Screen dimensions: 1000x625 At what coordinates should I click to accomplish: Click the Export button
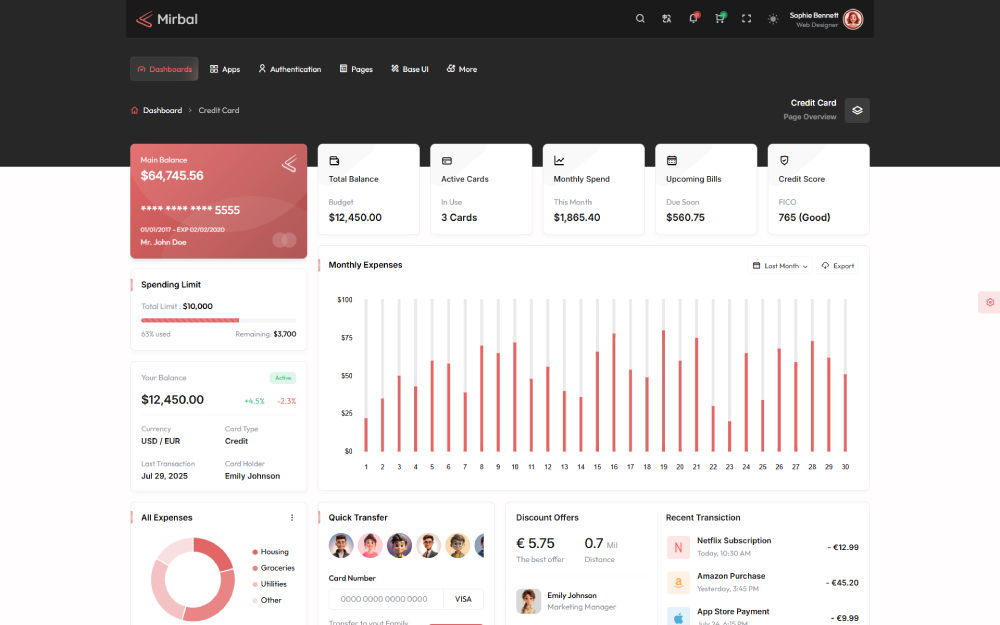838,266
